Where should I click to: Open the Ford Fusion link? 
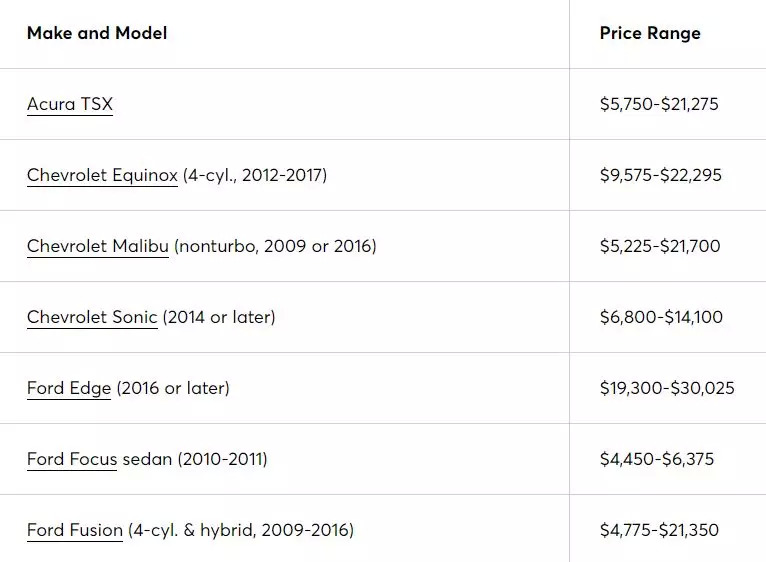tap(75, 530)
